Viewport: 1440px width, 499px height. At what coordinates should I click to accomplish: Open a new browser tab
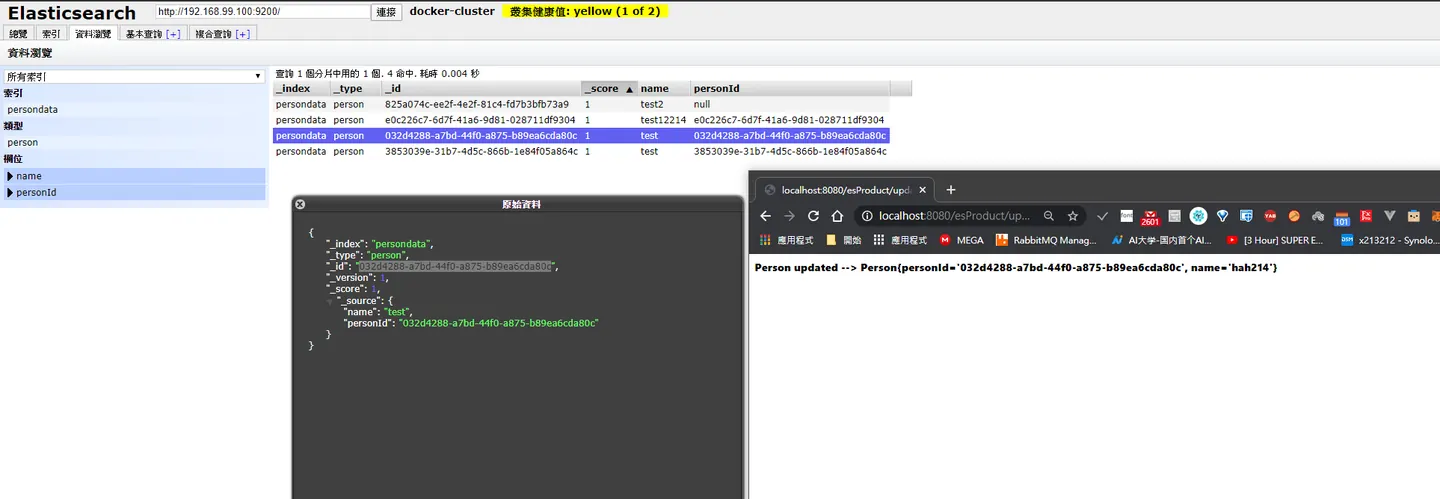click(x=950, y=189)
